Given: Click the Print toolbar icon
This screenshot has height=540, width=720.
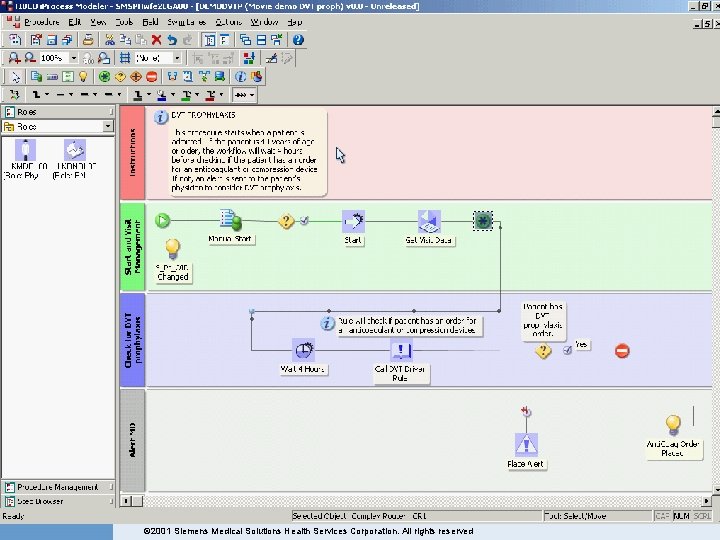Looking at the screenshot, I should pyautogui.click(x=88, y=40).
